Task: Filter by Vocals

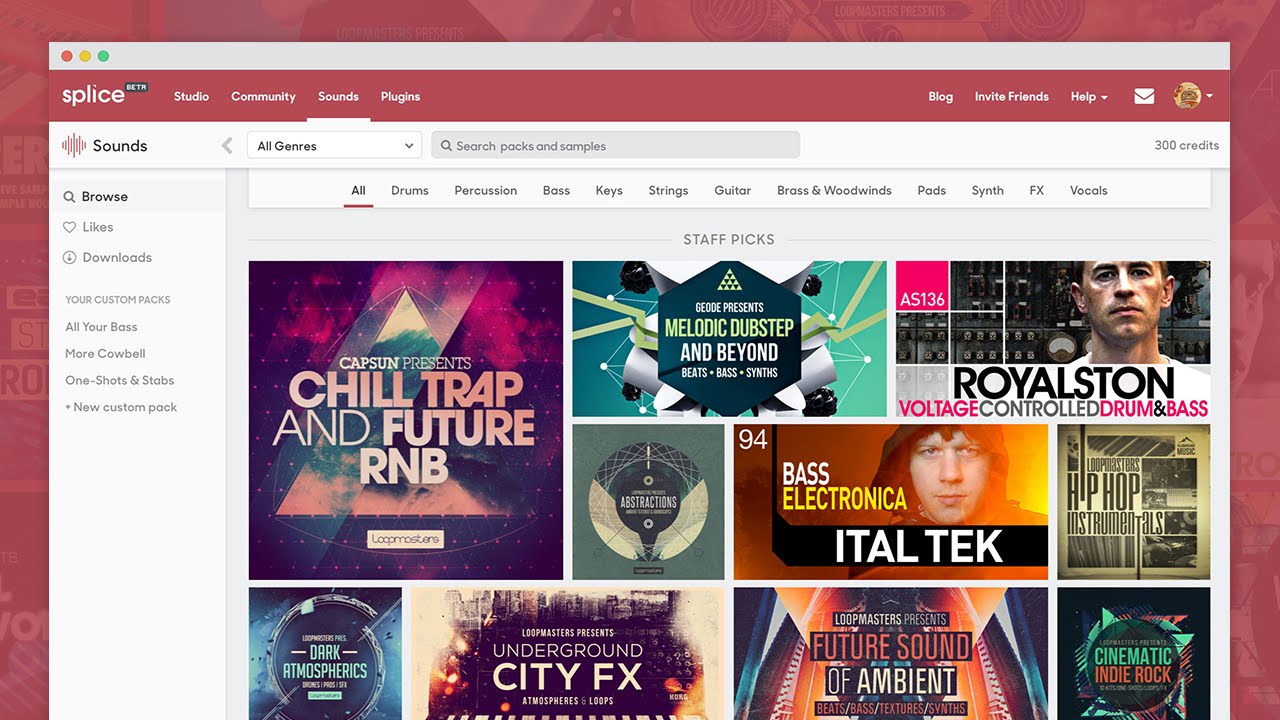Action: click(1088, 190)
